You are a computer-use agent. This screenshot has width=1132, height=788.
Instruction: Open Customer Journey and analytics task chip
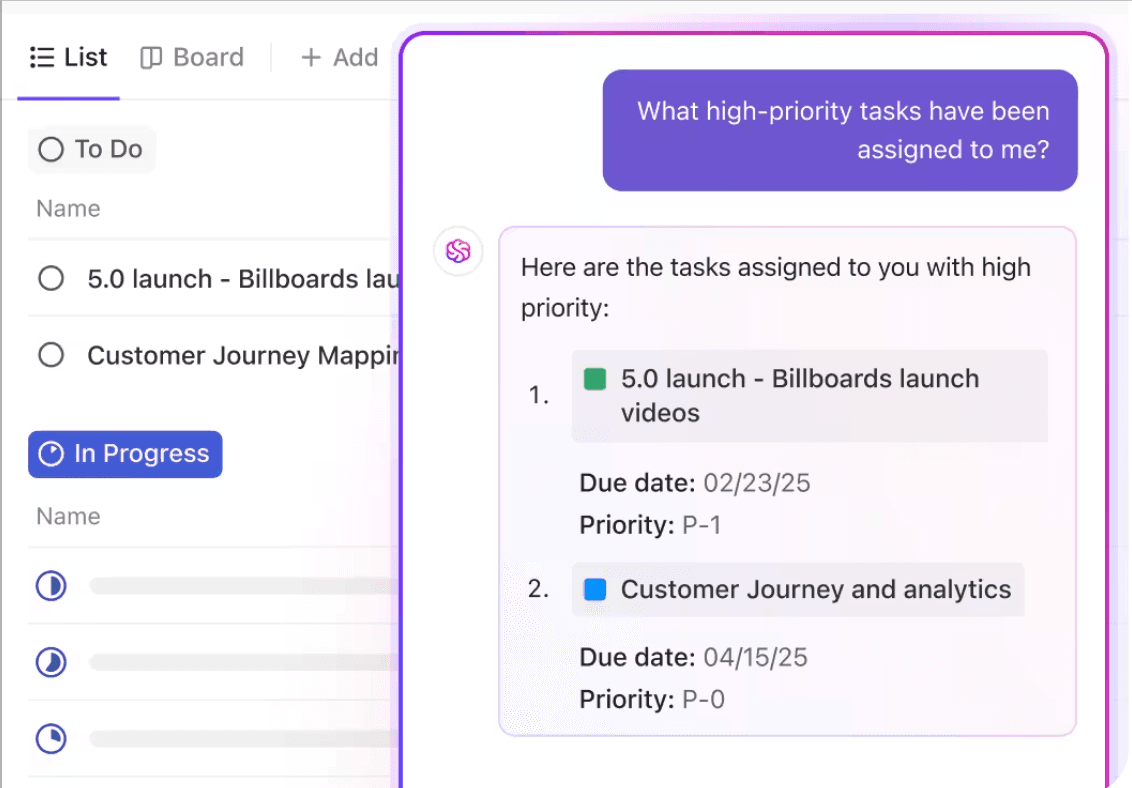click(x=798, y=590)
